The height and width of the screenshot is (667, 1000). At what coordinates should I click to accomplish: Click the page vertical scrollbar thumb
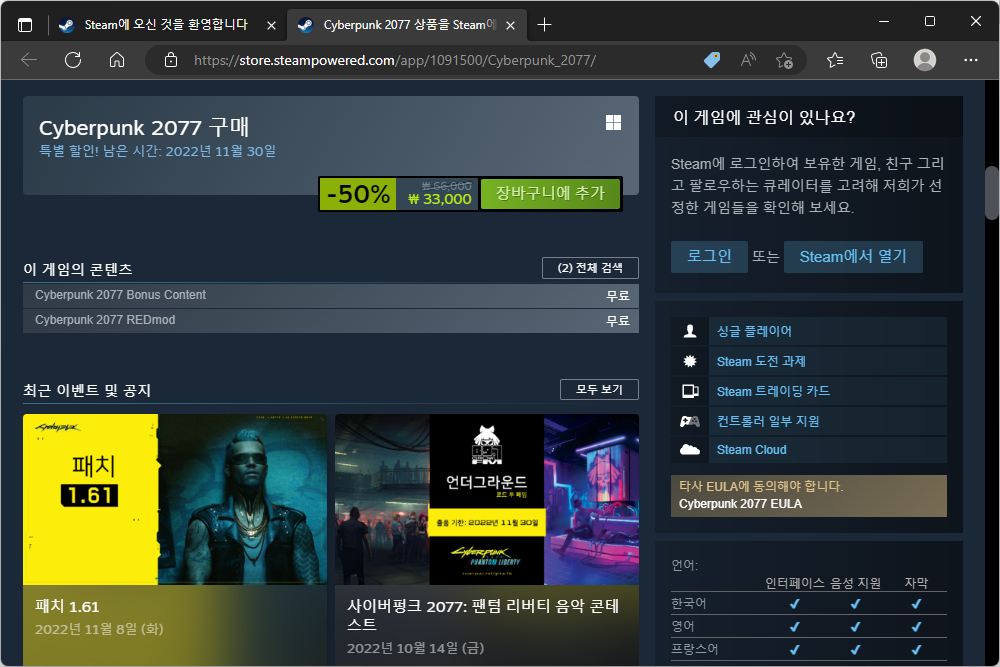[x=991, y=193]
